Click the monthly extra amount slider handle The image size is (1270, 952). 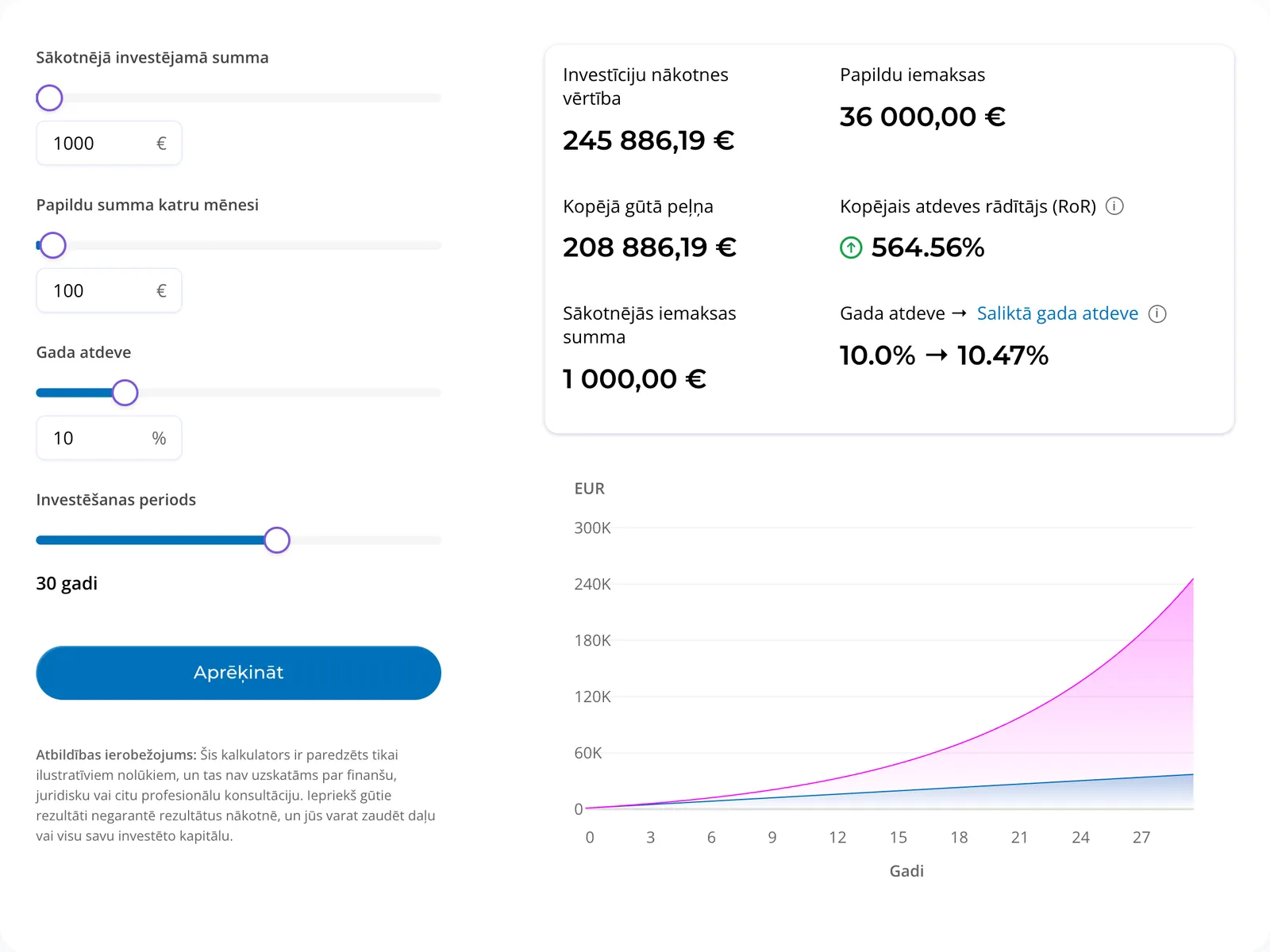[53, 246]
